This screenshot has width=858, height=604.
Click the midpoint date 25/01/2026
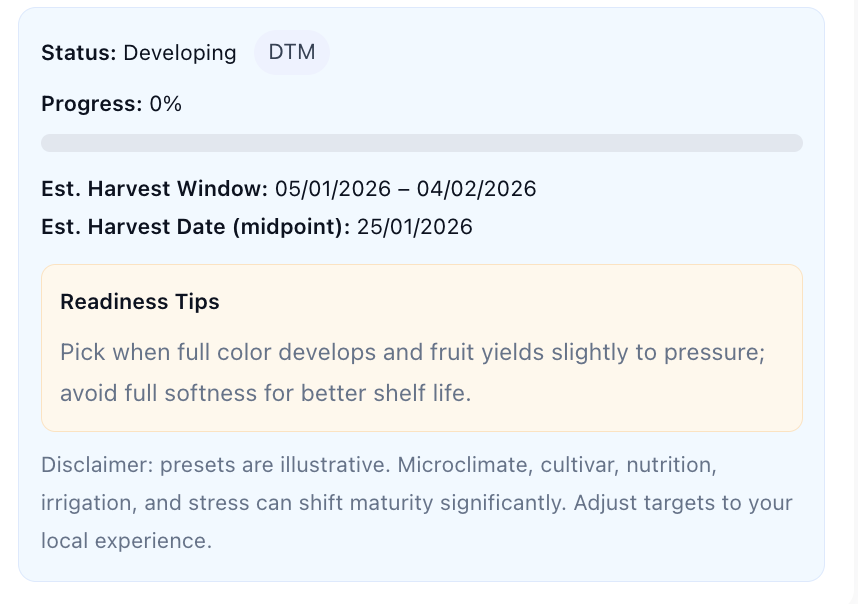415,227
